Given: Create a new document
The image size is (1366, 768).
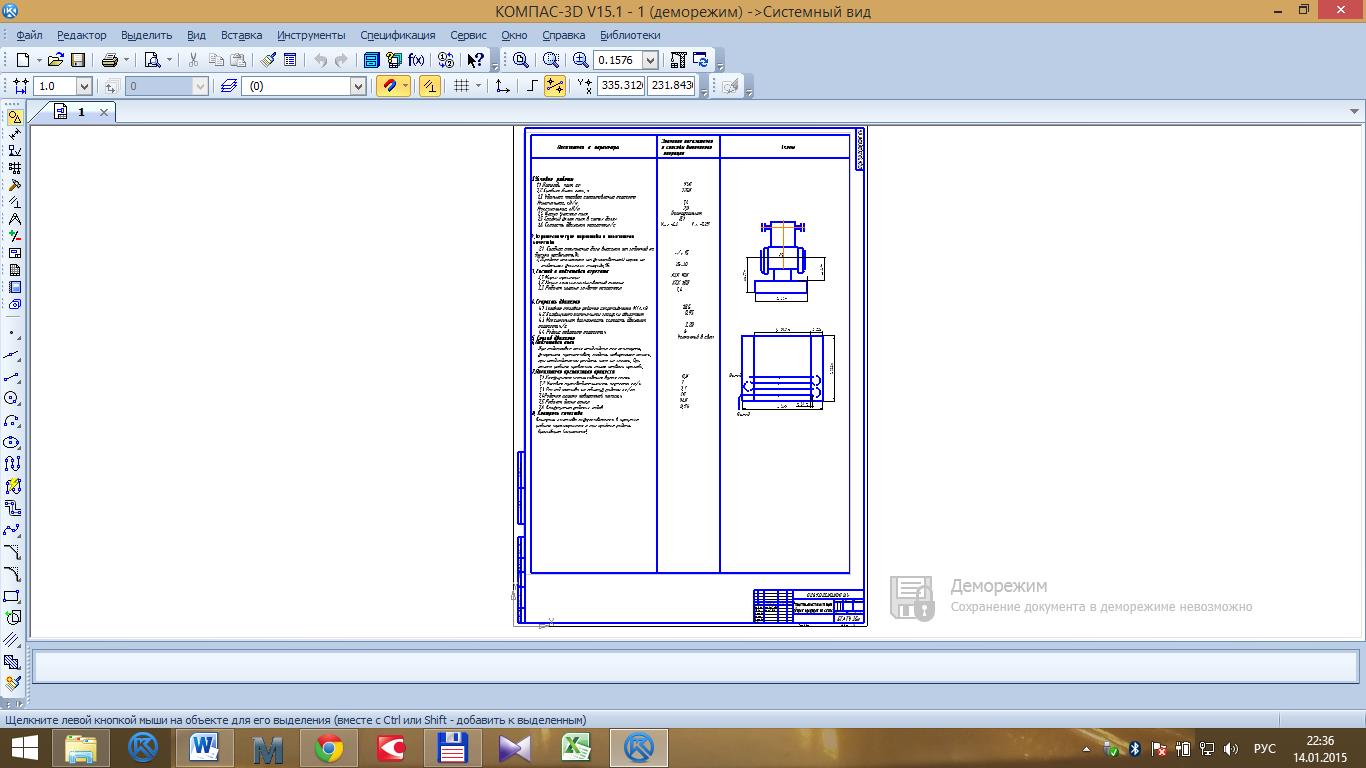Looking at the screenshot, I should pyautogui.click(x=23, y=60).
